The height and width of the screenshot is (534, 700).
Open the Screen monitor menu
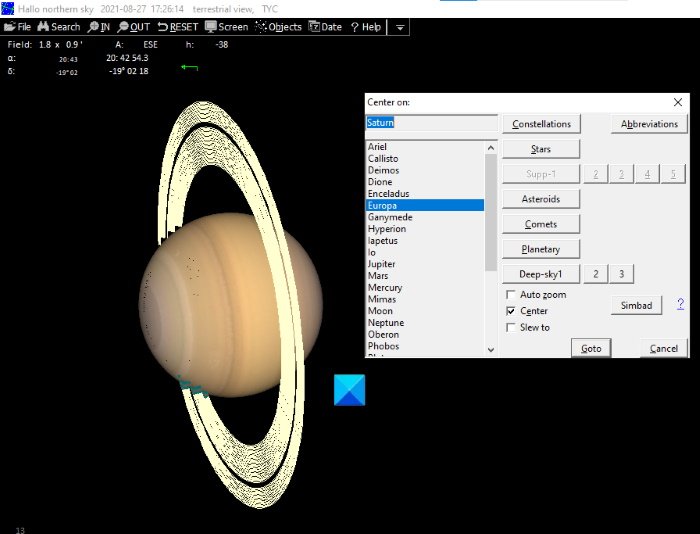coord(226,27)
